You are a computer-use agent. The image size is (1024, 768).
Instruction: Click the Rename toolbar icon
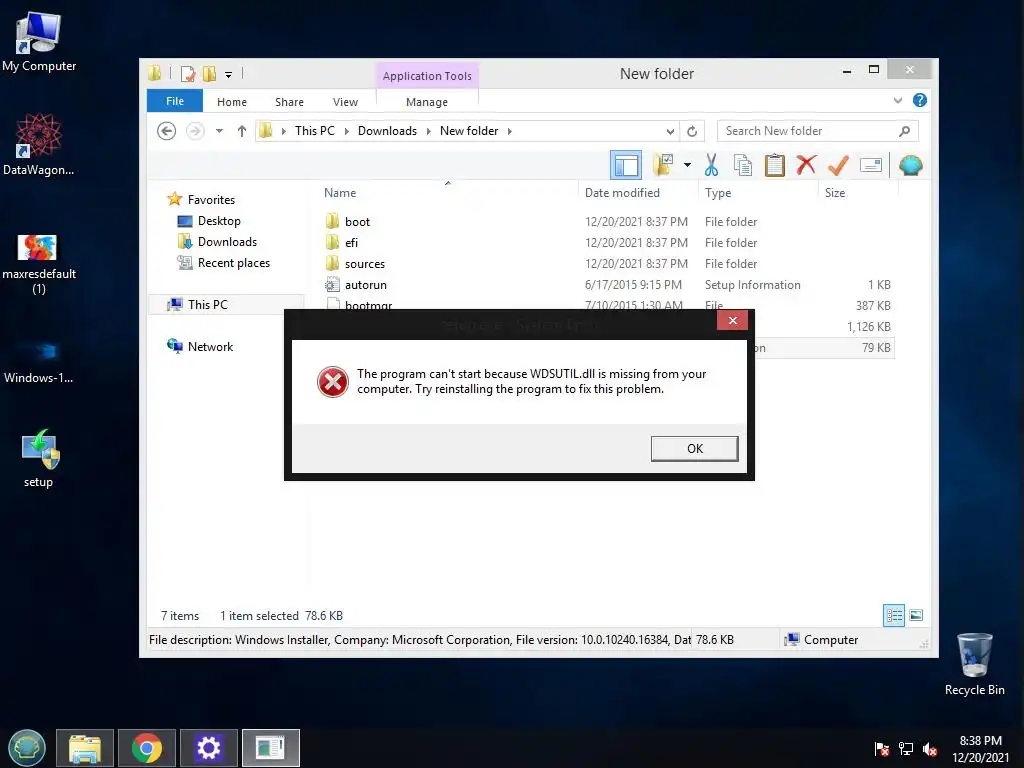(871, 165)
